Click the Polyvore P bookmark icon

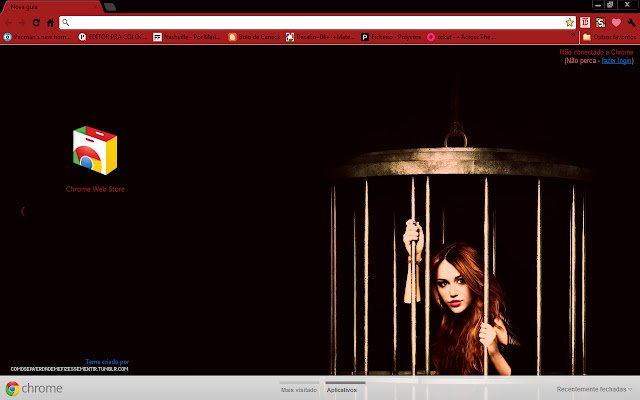365,37
